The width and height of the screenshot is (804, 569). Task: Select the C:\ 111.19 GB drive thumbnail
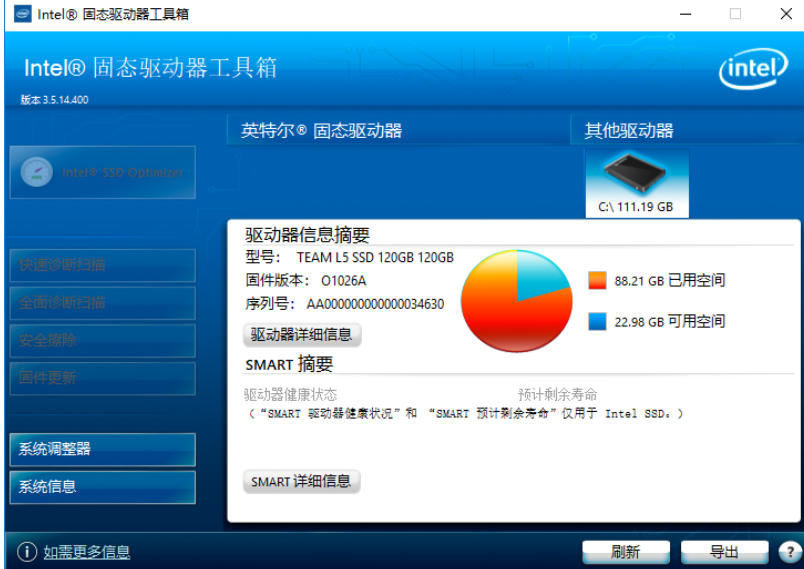636,183
